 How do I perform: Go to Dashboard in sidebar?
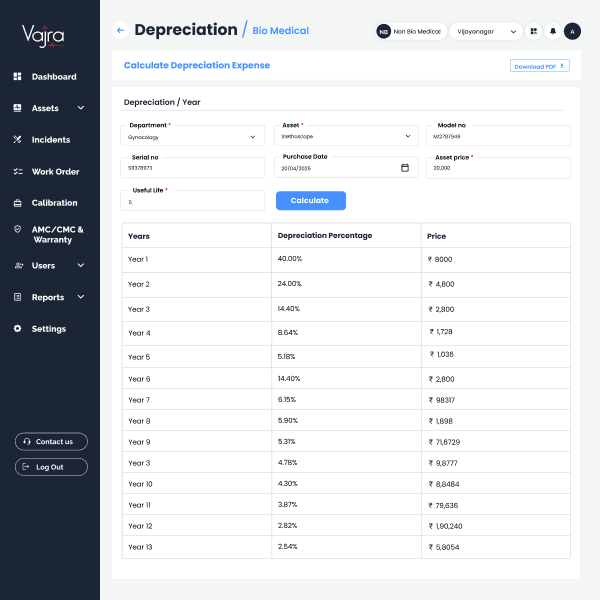point(53,77)
